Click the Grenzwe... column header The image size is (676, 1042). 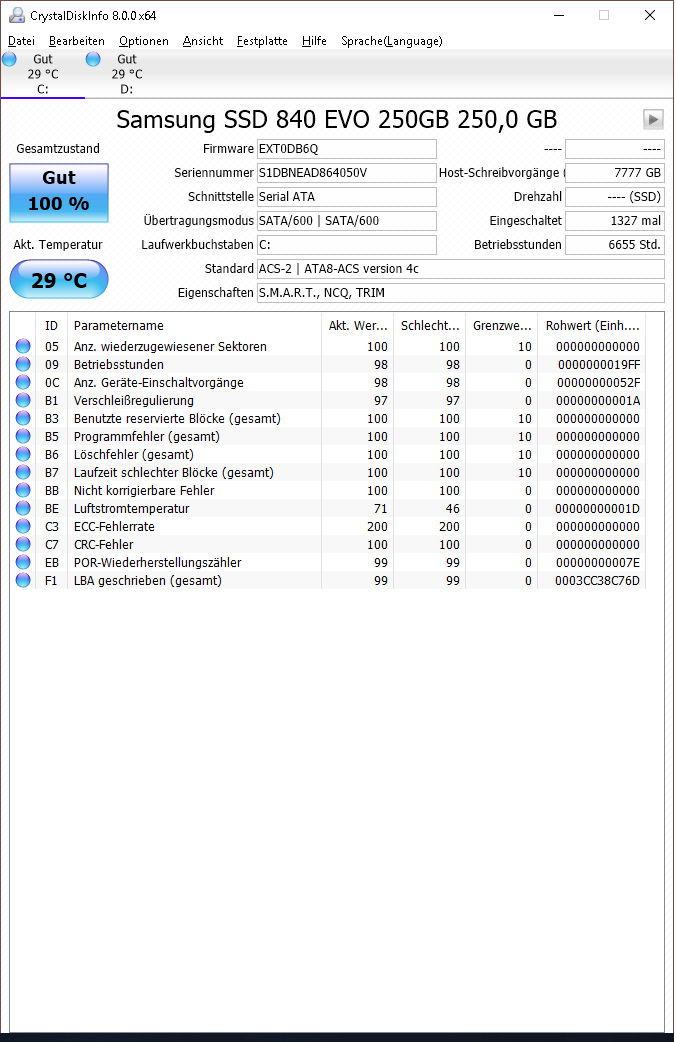coord(502,326)
